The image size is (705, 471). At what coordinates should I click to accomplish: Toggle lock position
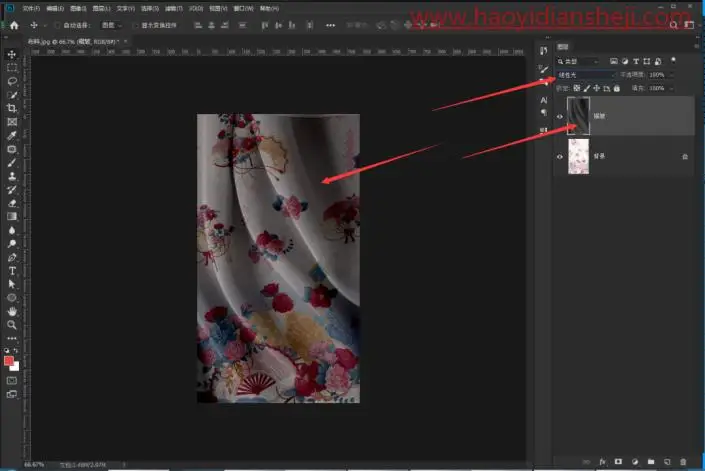click(597, 88)
